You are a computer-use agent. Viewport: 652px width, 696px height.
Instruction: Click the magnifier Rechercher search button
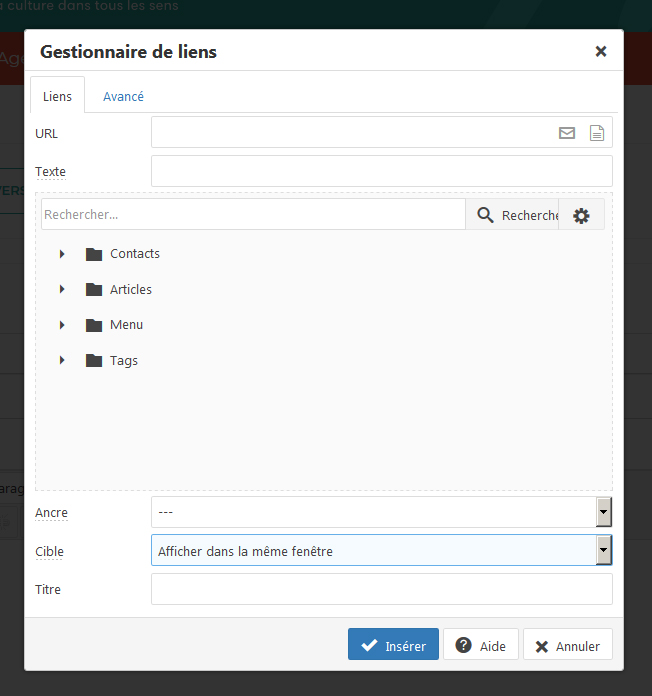pyautogui.click(x=512, y=215)
